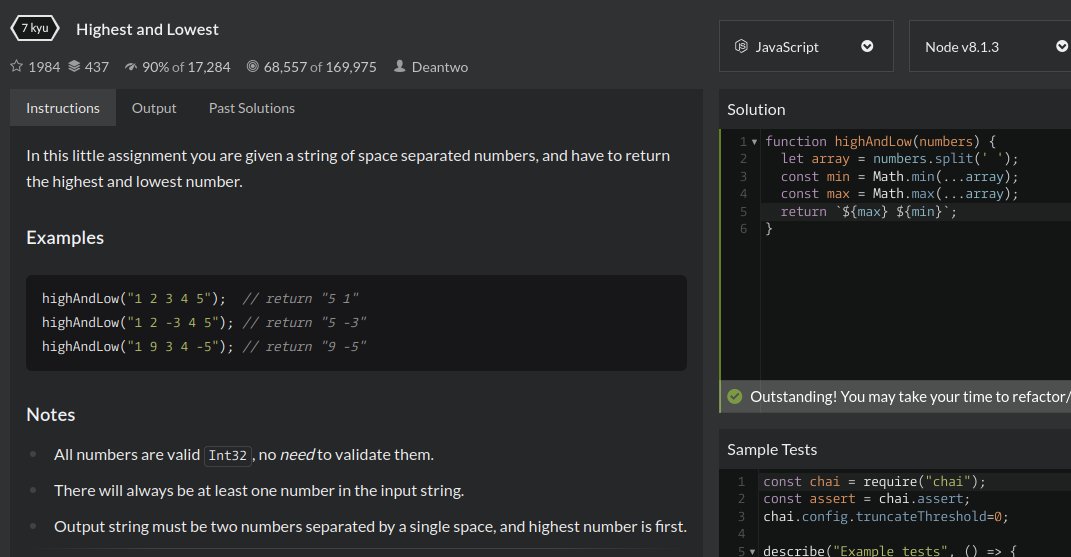Place cursor on const max line
The image size is (1071, 557).
click(x=900, y=193)
